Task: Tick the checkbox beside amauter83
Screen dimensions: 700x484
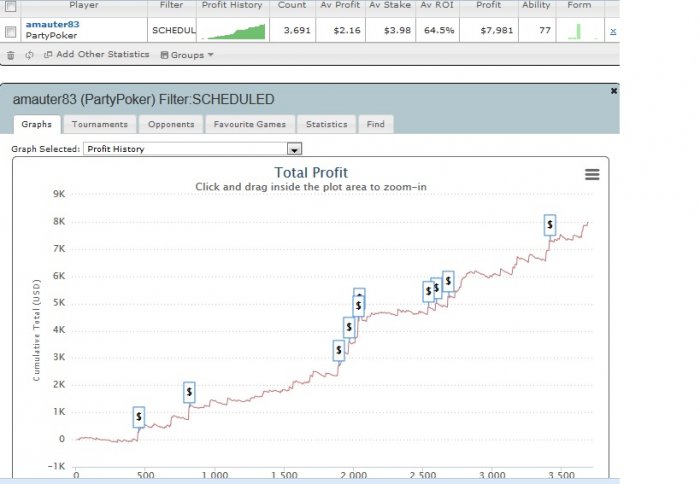Action: tap(11, 32)
